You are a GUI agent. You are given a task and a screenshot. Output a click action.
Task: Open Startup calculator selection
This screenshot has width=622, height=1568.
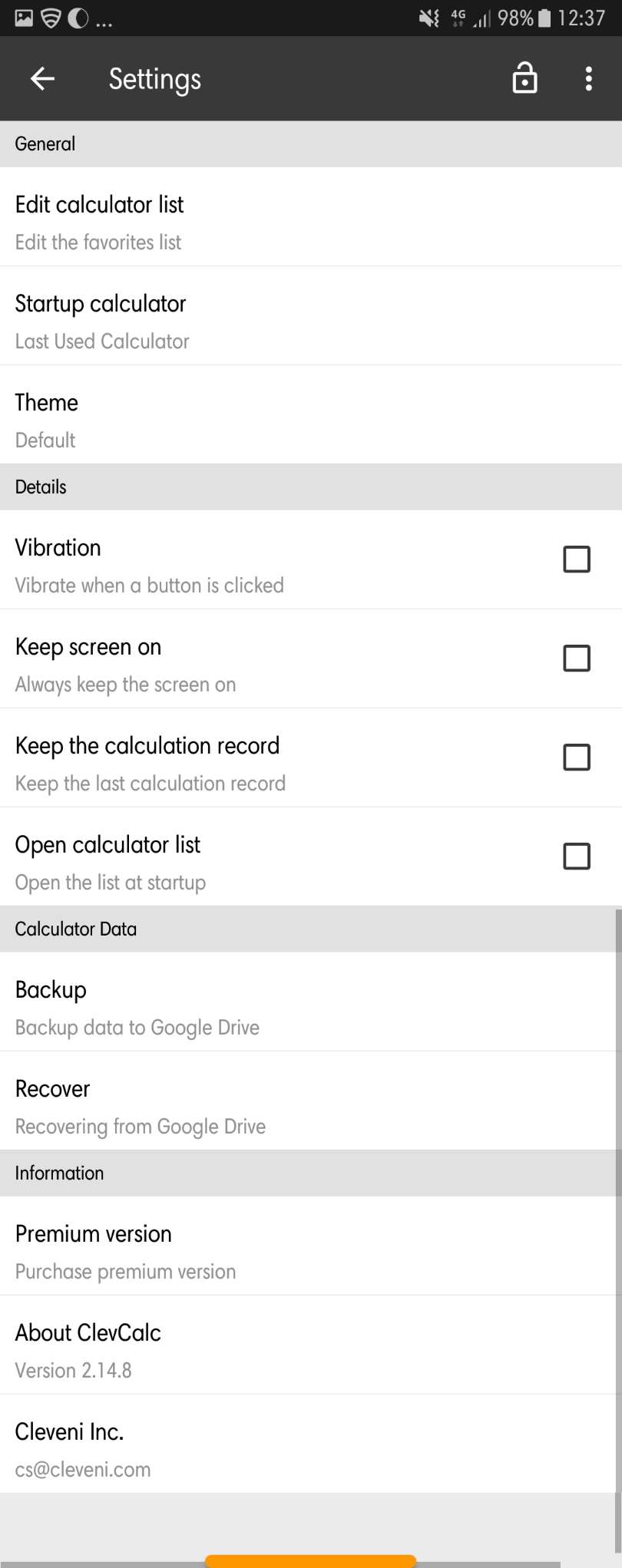(x=311, y=316)
